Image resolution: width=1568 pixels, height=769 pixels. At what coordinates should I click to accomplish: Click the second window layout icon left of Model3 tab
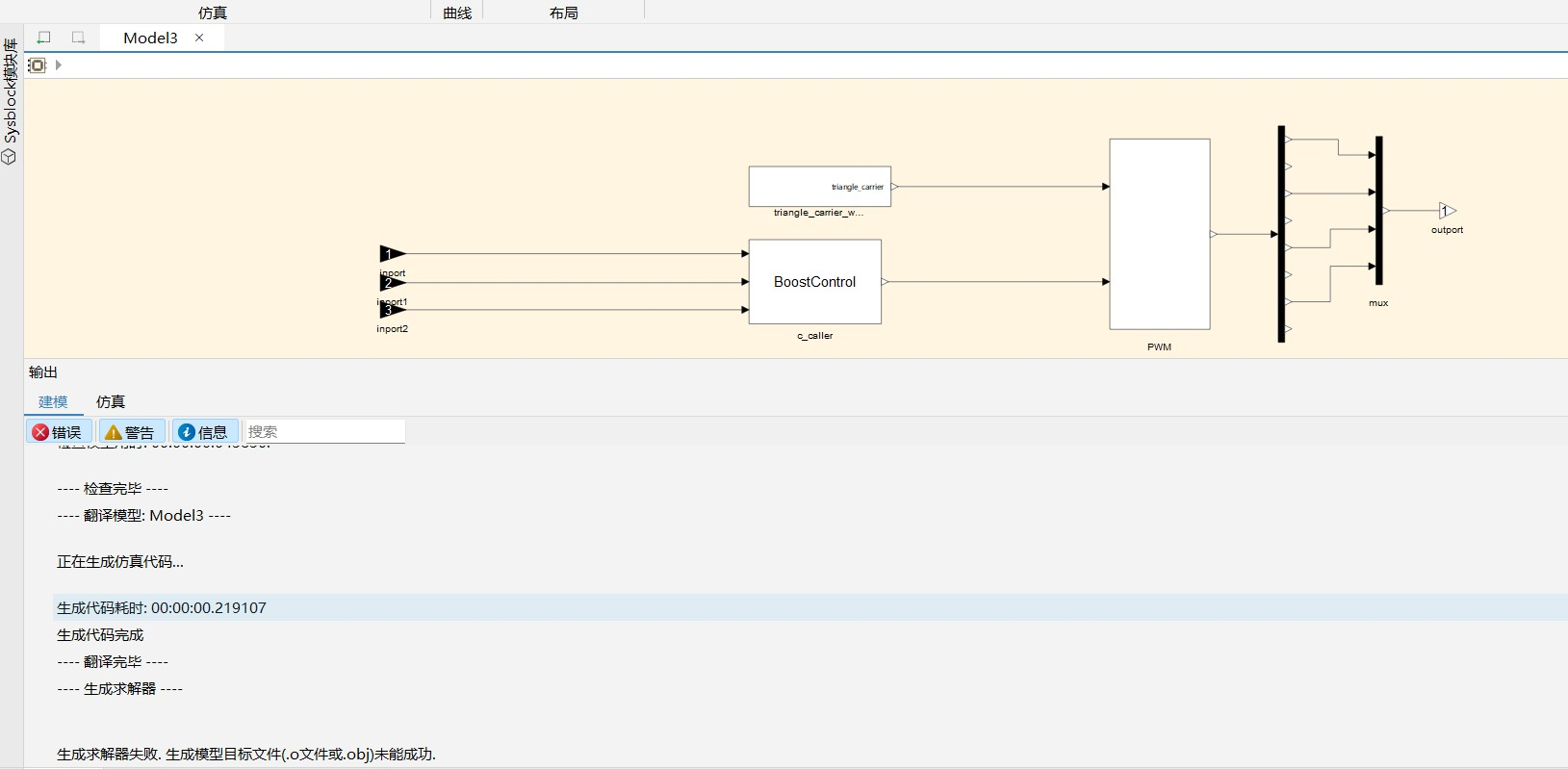pyautogui.click(x=79, y=38)
